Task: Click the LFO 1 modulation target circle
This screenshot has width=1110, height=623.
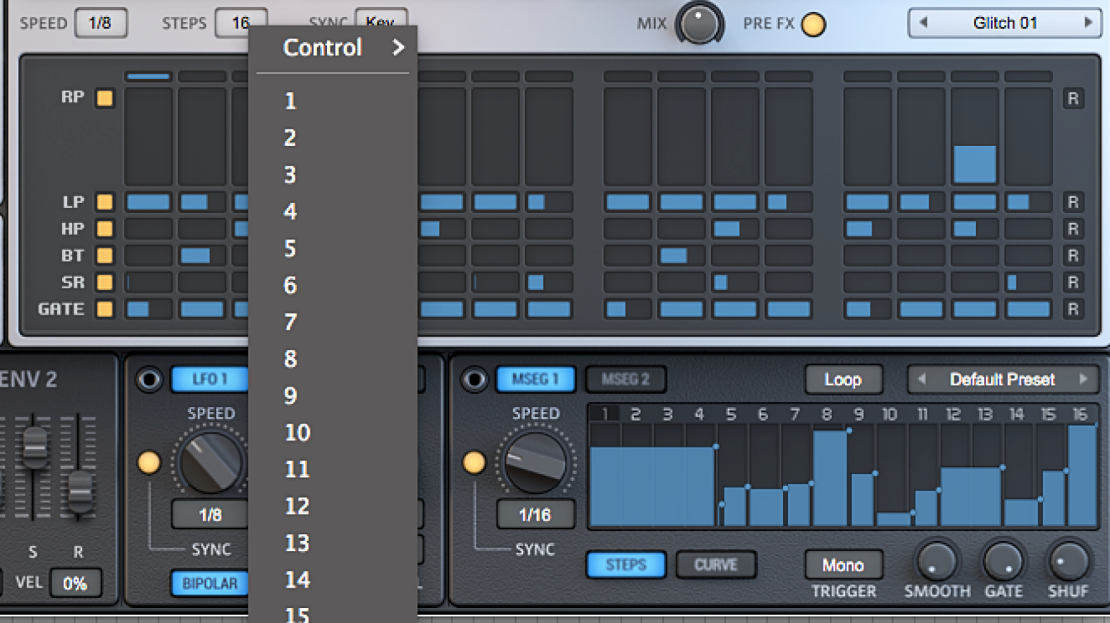Action: click(149, 379)
